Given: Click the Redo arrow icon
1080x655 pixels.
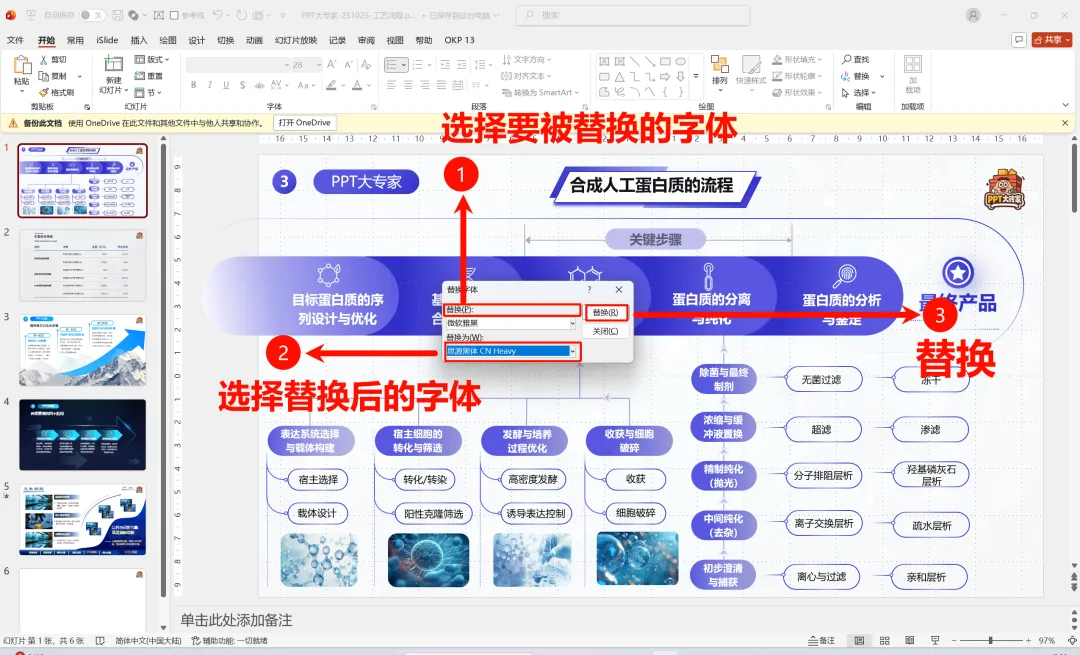Looking at the screenshot, I should [x=242, y=15].
